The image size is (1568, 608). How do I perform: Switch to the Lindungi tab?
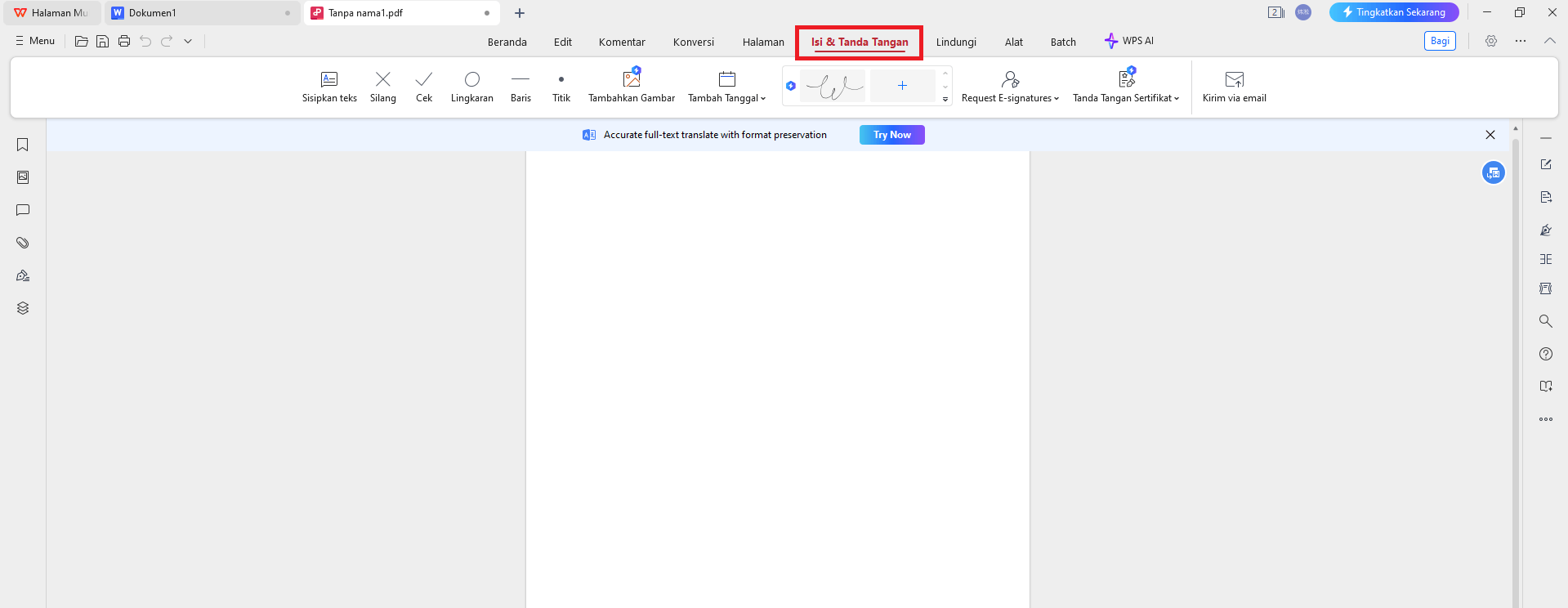pyautogui.click(x=956, y=42)
